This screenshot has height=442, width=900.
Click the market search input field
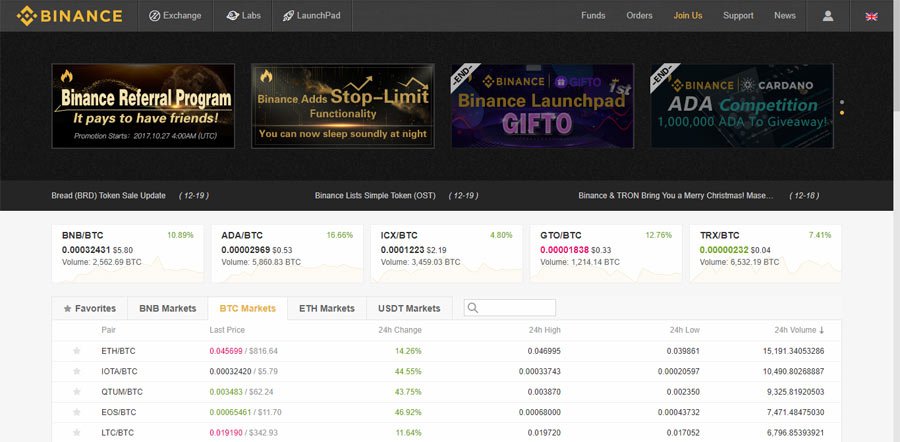point(510,308)
